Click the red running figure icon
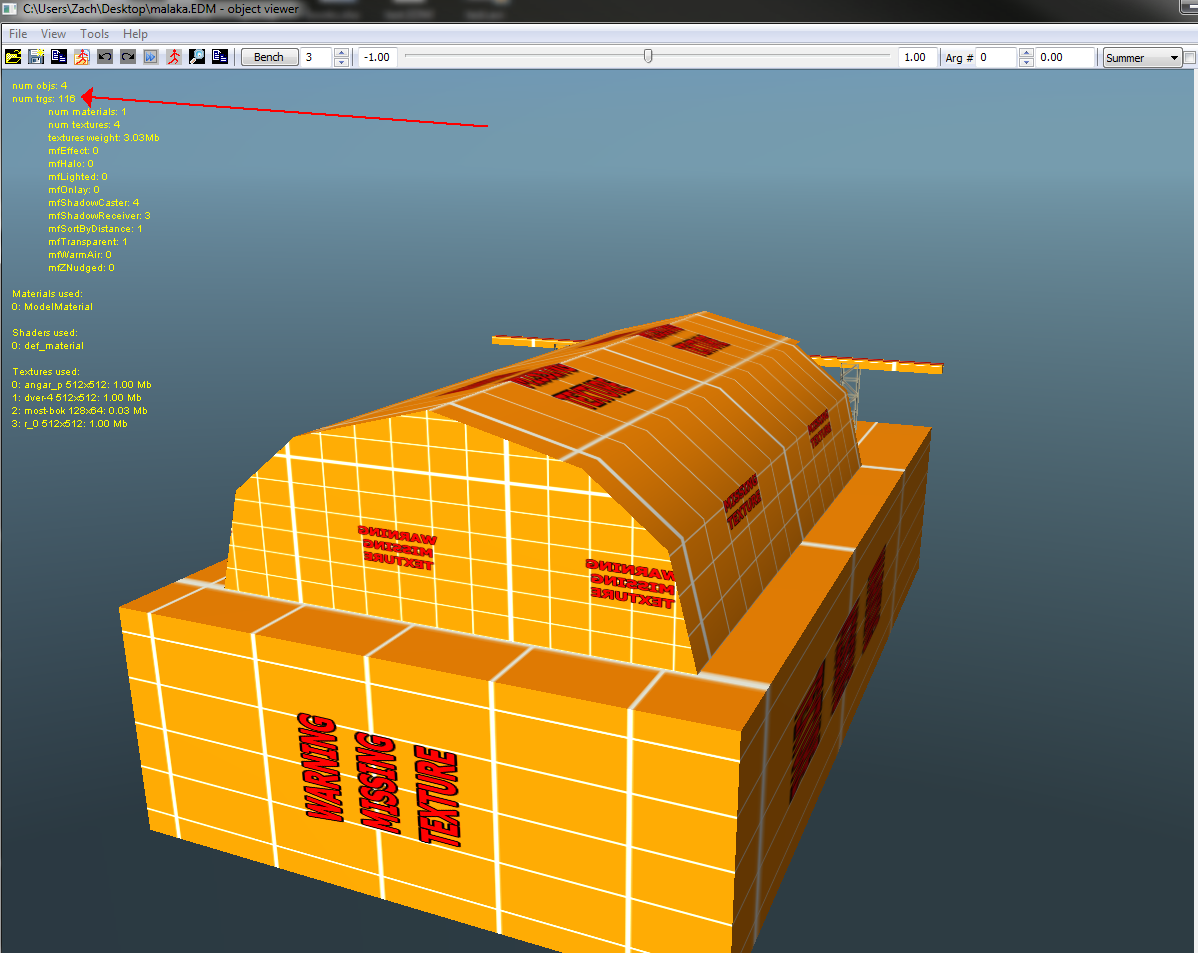 173,57
